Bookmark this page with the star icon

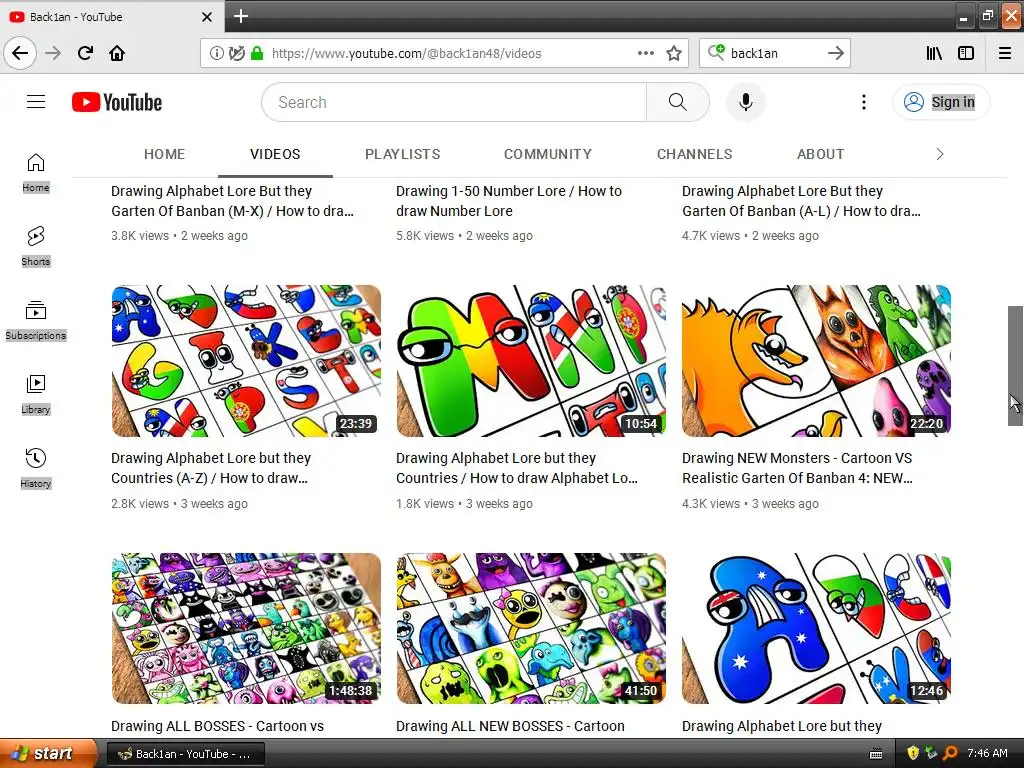pyautogui.click(x=674, y=54)
